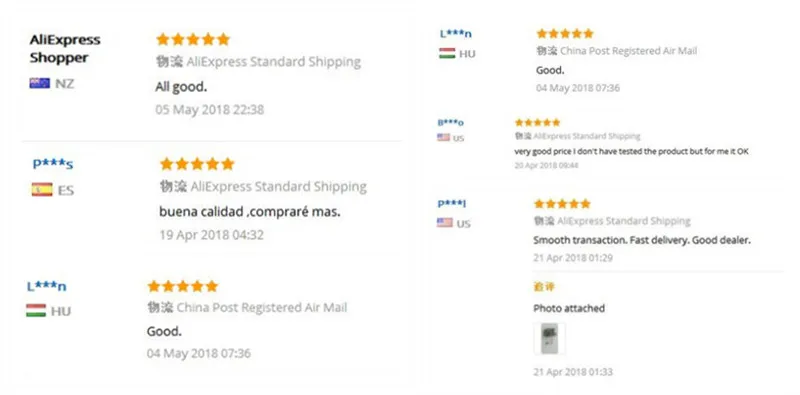Screen dimensions: 800x395
Task: Open reviewer profile B***o
Action: coord(451,122)
